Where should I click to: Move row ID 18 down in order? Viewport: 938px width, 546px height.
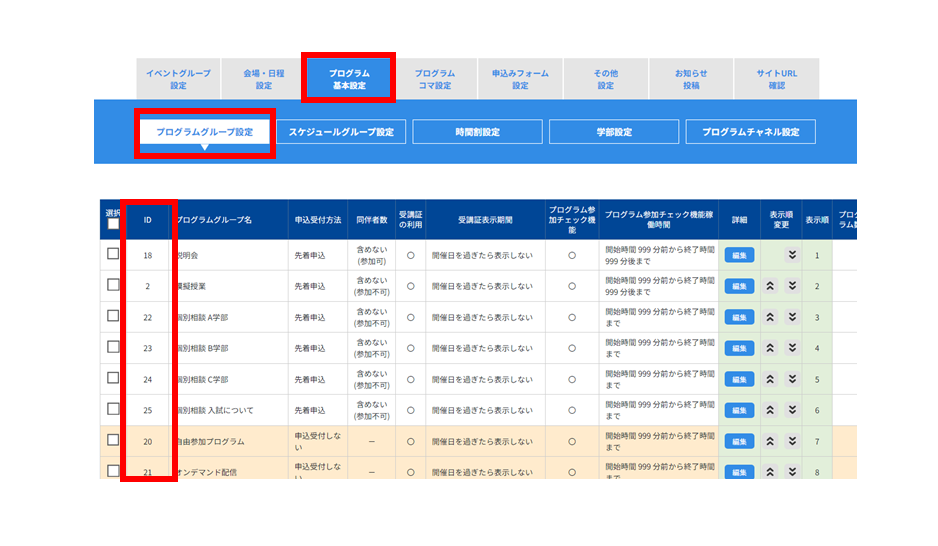point(792,255)
